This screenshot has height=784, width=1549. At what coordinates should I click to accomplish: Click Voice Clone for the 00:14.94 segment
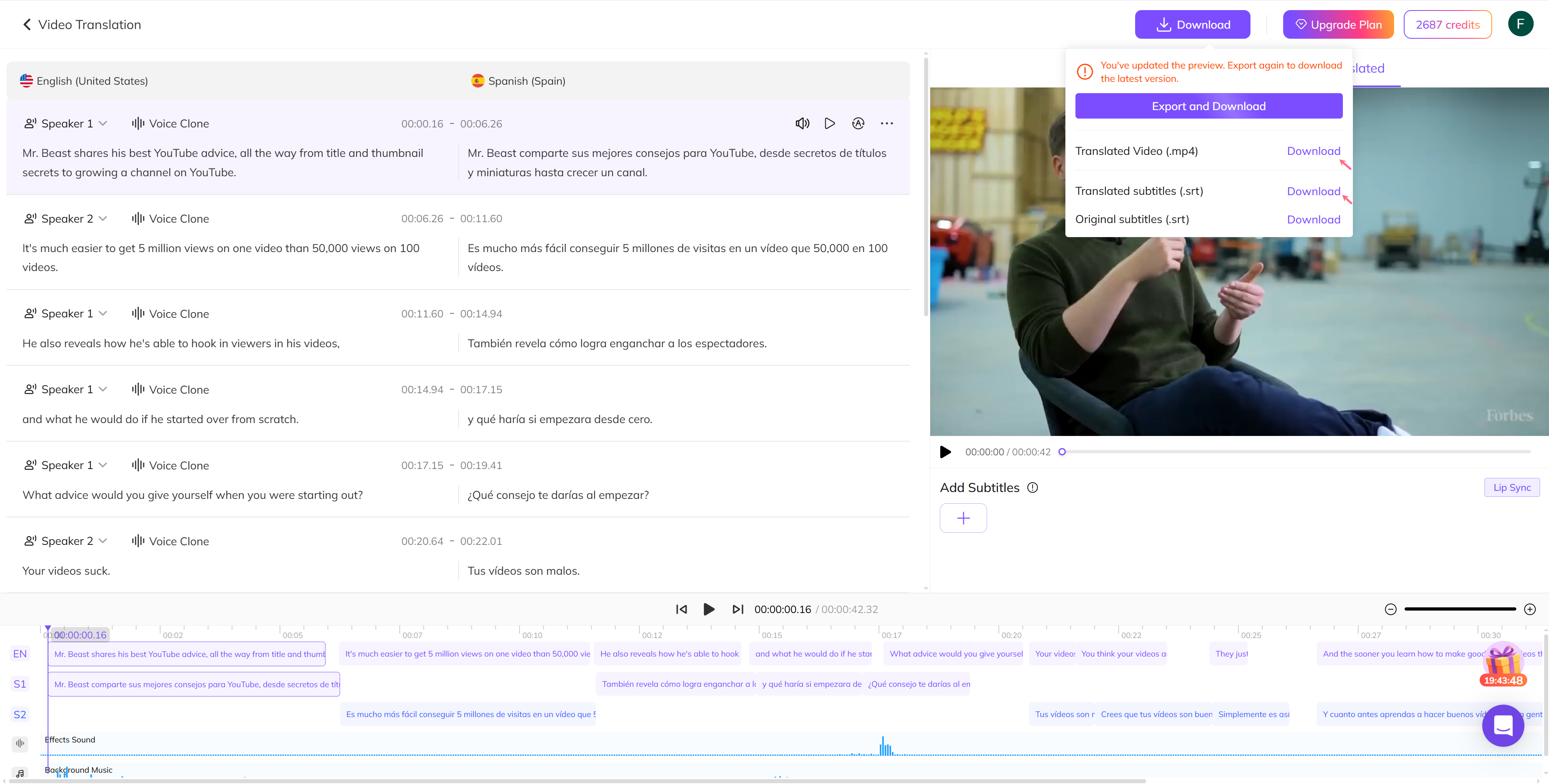(170, 390)
